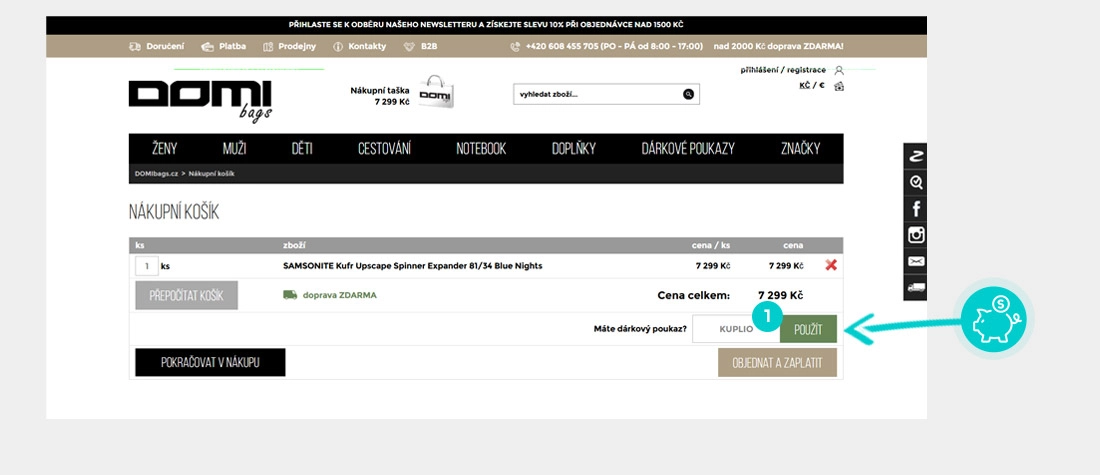The width and height of the screenshot is (1100, 475).
Task: Select the NOTEBOOK menu item
Action: 481,149
